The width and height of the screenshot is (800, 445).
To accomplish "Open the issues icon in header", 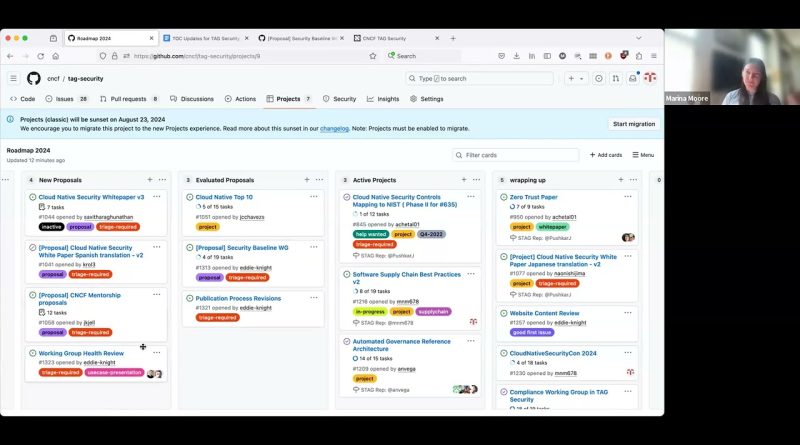I will (x=599, y=79).
